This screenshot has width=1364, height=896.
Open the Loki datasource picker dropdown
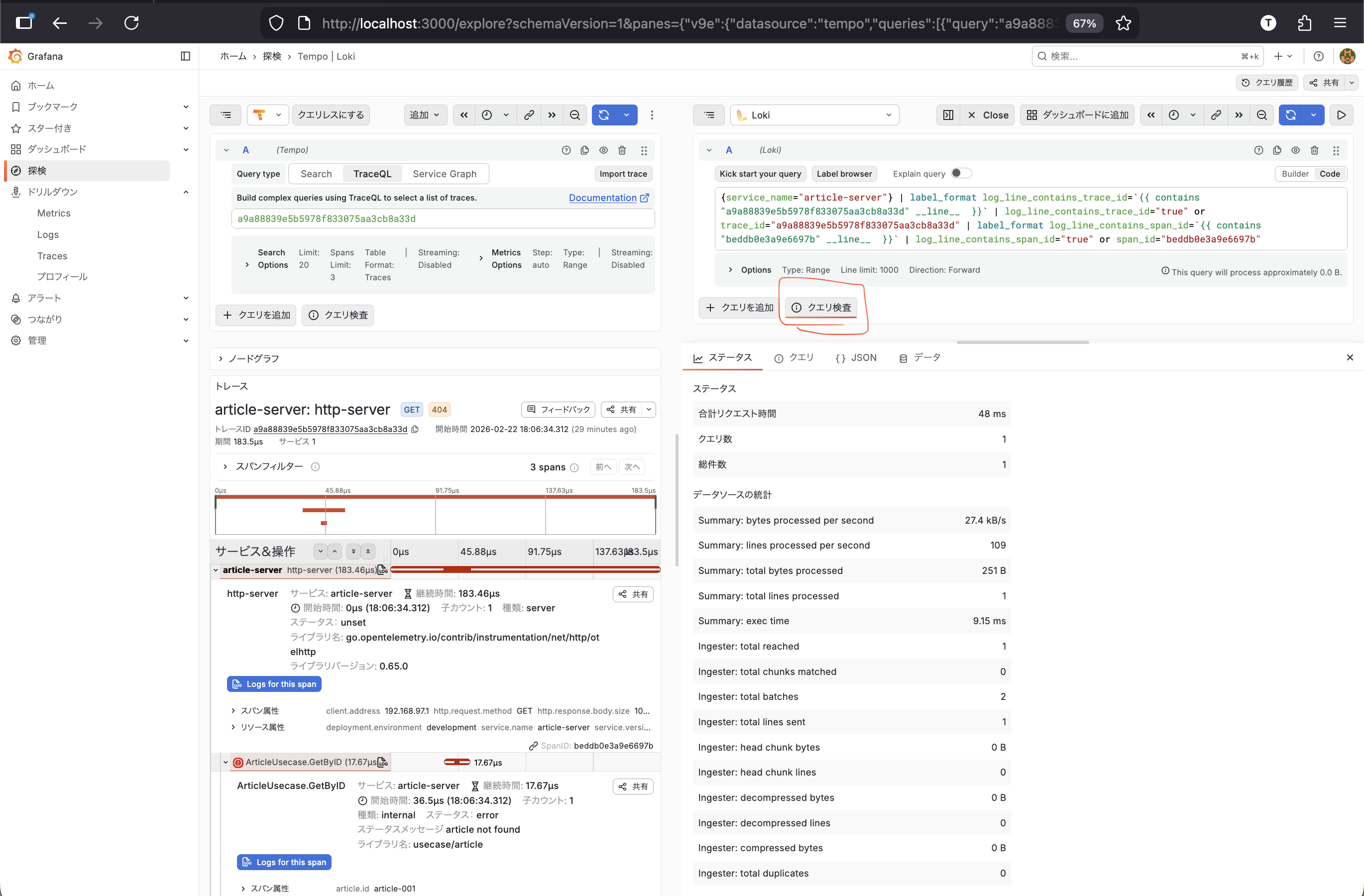point(814,115)
